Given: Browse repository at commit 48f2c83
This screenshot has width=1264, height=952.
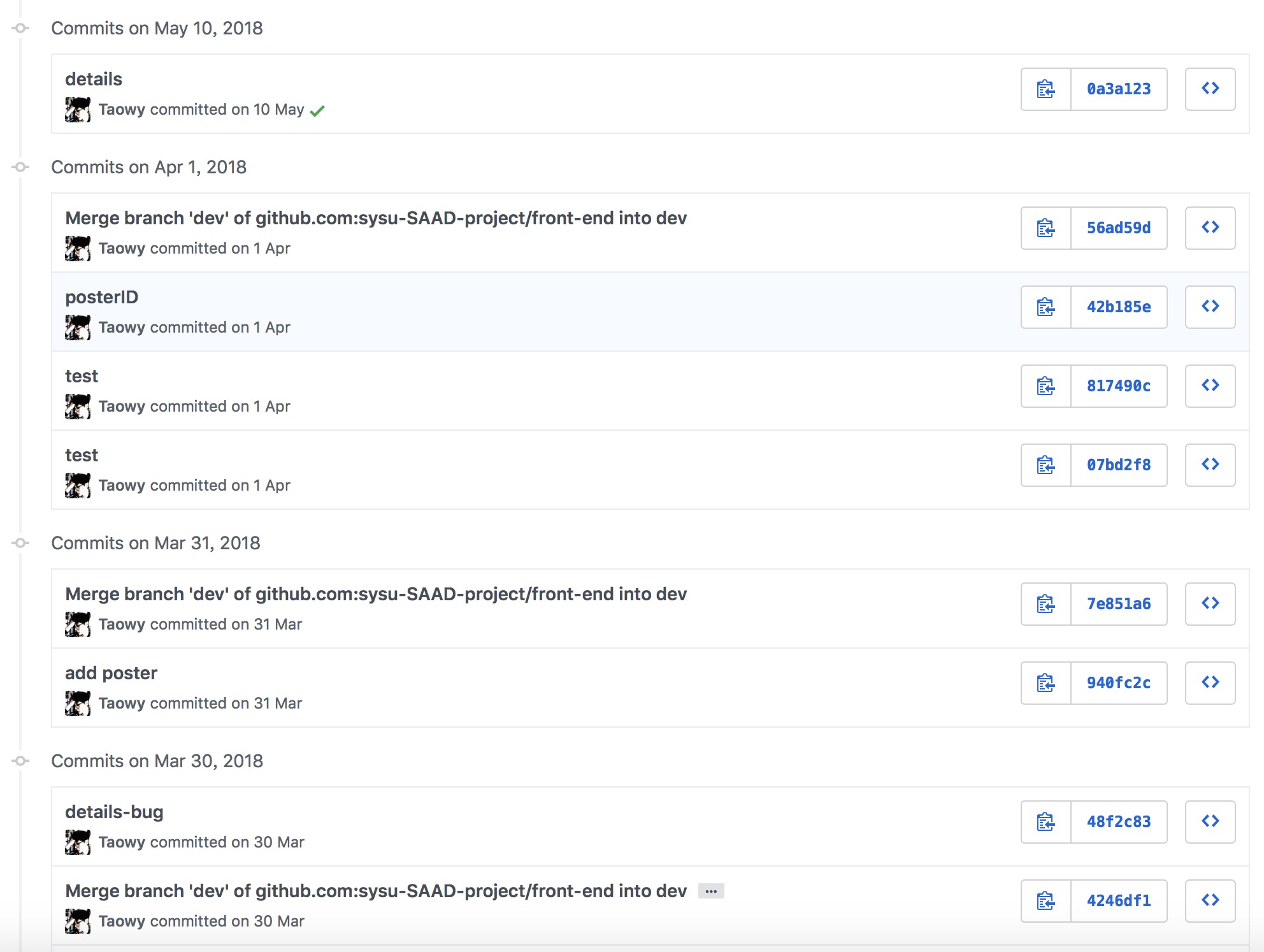Looking at the screenshot, I should coord(1210,822).
